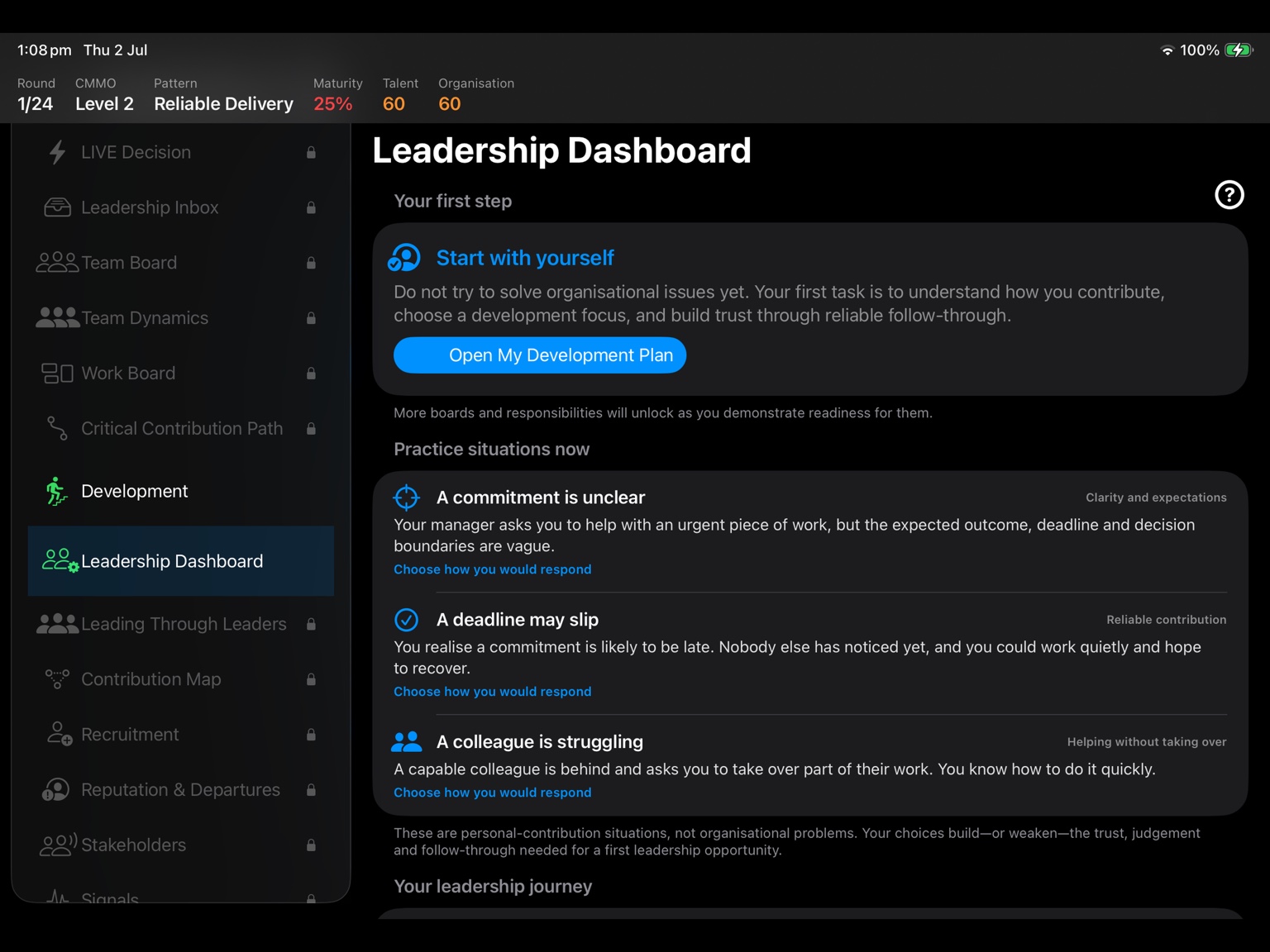Image resolution: width=1270 pixels, height=952 pixels.
Task: Click the Leadership Inbox tray icon
Action: pyautogui.click(x=57, y=207)
